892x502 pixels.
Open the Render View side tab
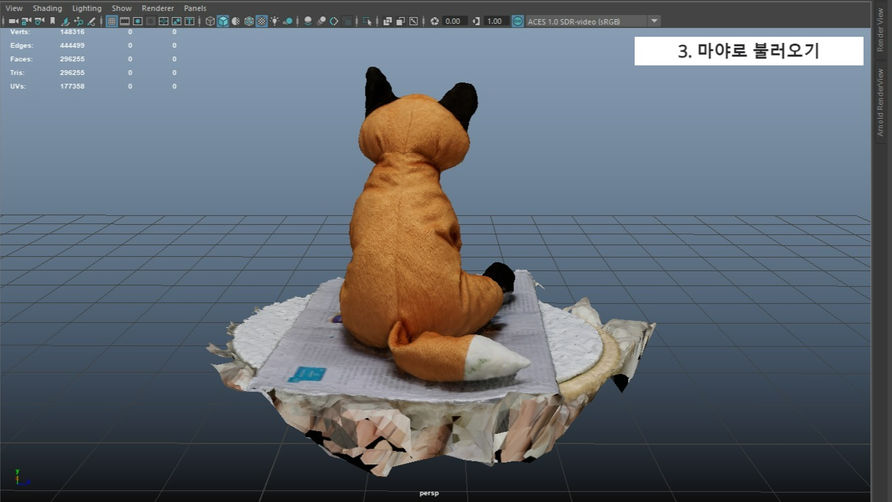(x=881, y=31)
